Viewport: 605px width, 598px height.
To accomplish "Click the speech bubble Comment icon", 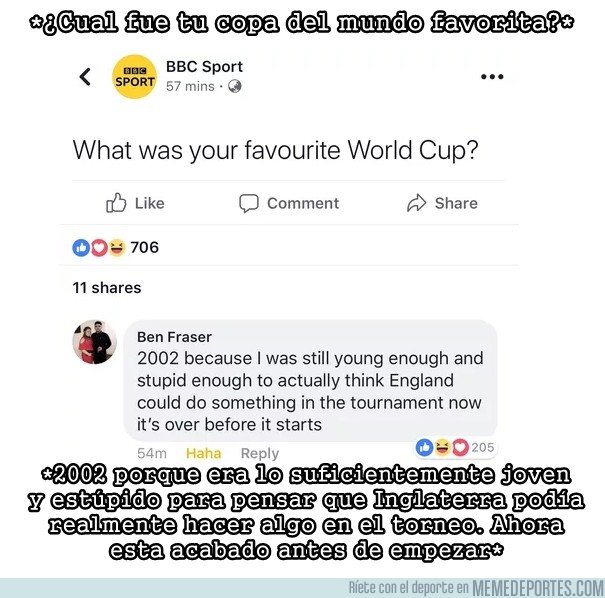I will (248, 203).
